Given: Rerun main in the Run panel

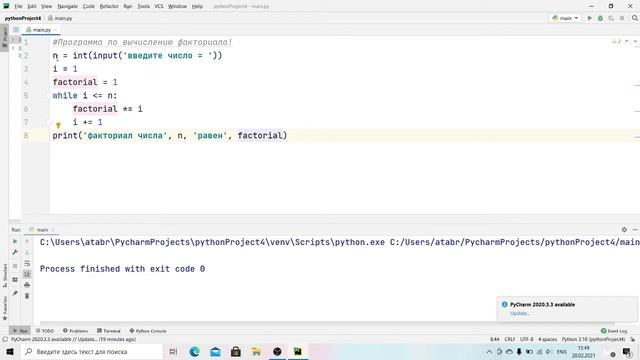Looking at the screenshot, I should (15, 241).
